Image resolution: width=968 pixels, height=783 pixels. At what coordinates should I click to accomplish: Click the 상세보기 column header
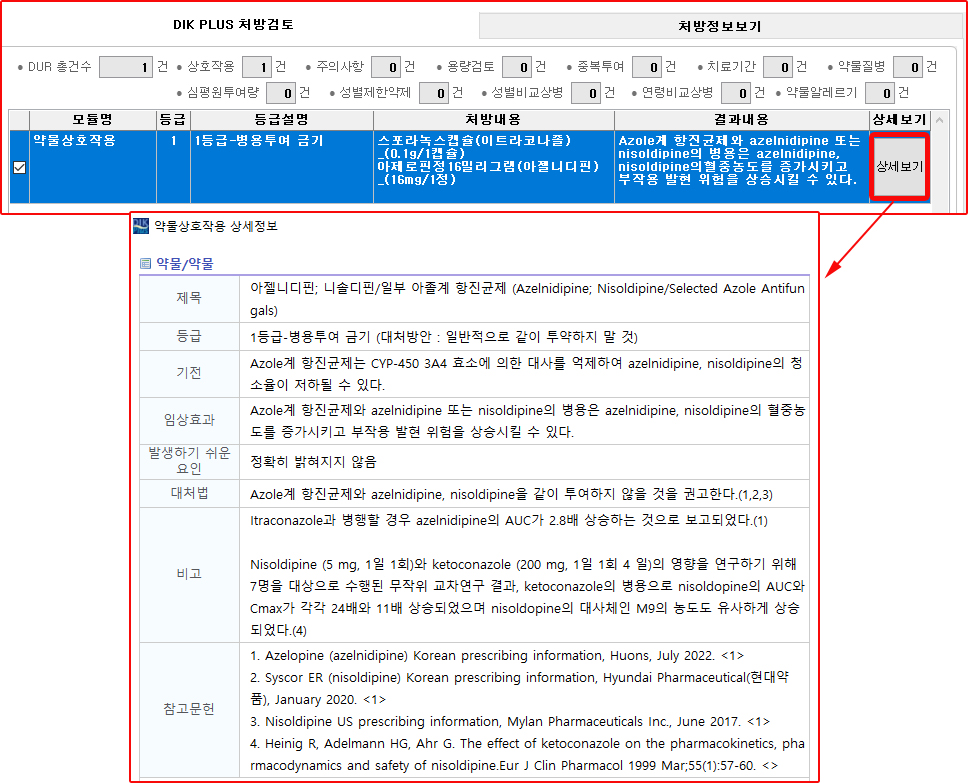tap(899, 120)
